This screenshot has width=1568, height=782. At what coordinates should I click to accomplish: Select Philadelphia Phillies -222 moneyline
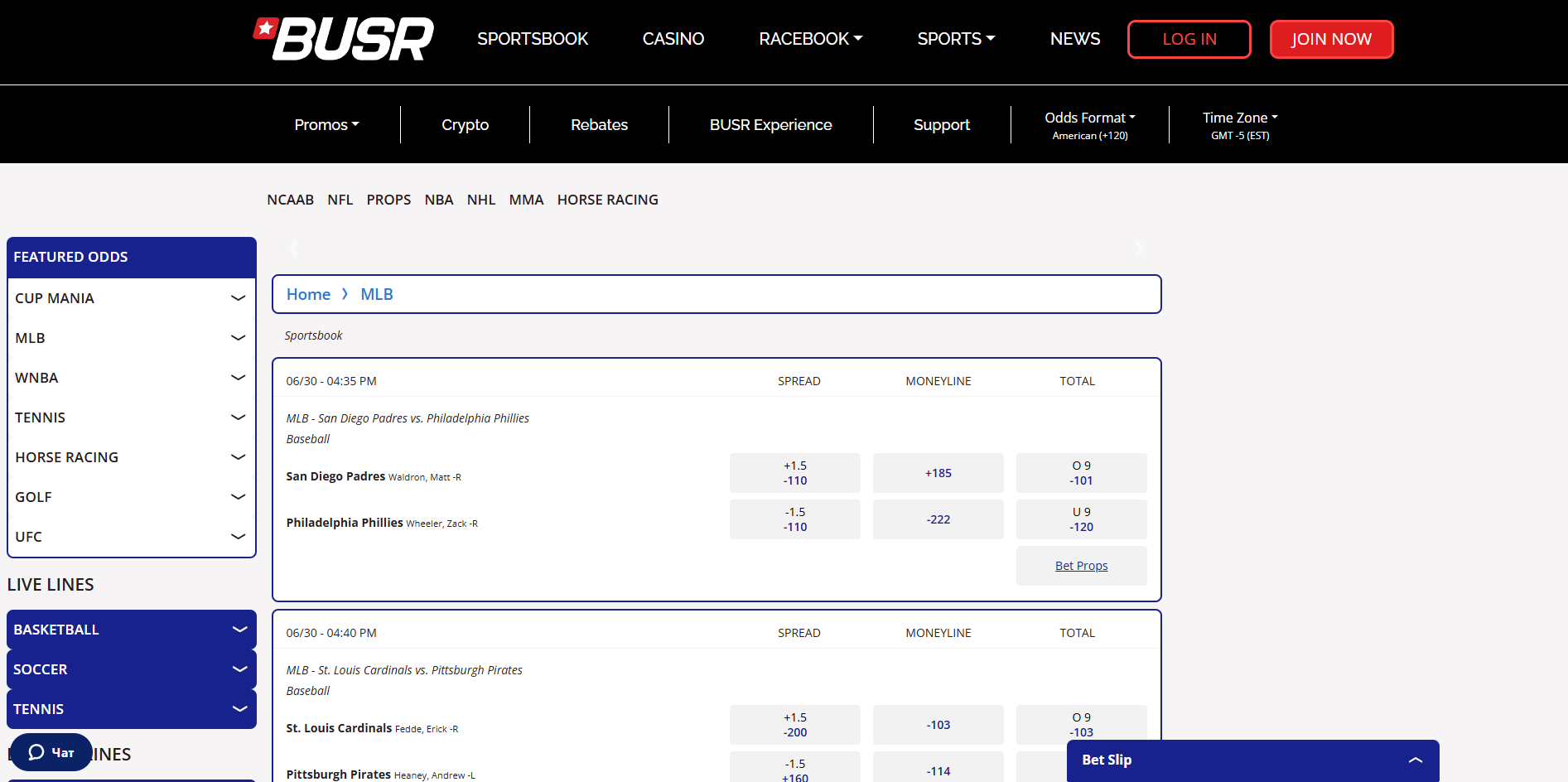click(938, 519)
